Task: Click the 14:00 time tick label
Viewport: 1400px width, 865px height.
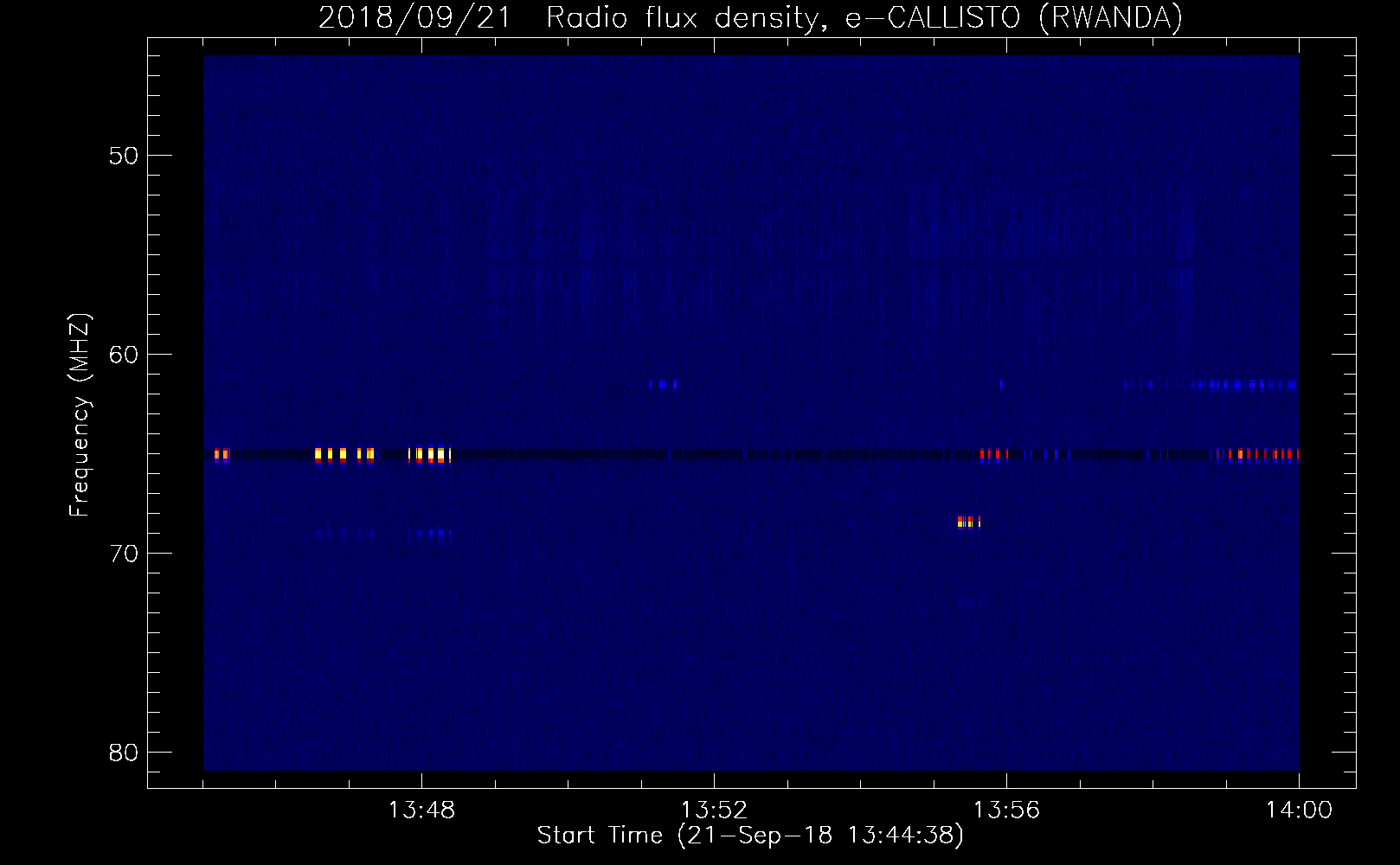Action: [x=1299, y=811]
